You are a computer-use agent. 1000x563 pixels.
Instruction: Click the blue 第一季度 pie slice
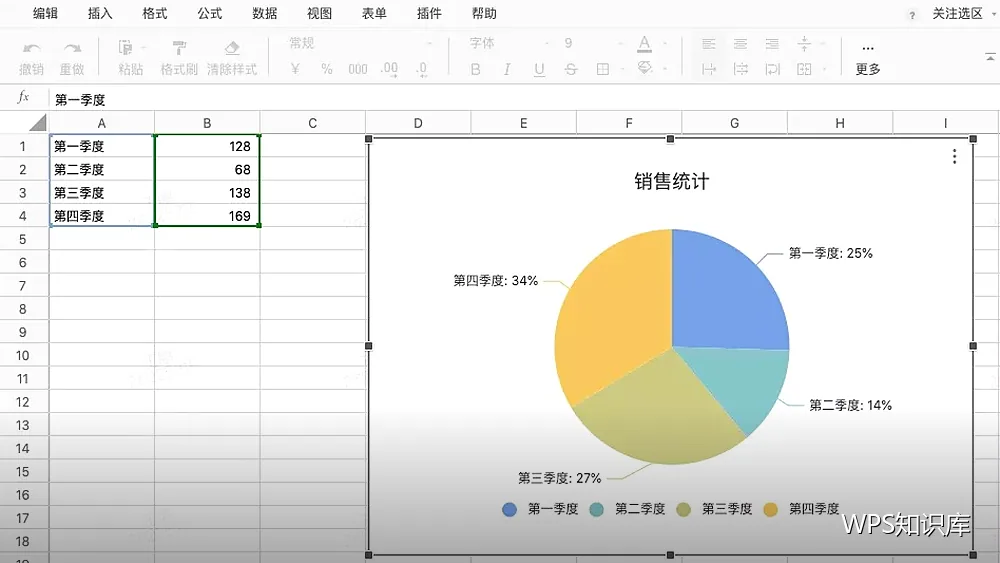pos(721,293)
